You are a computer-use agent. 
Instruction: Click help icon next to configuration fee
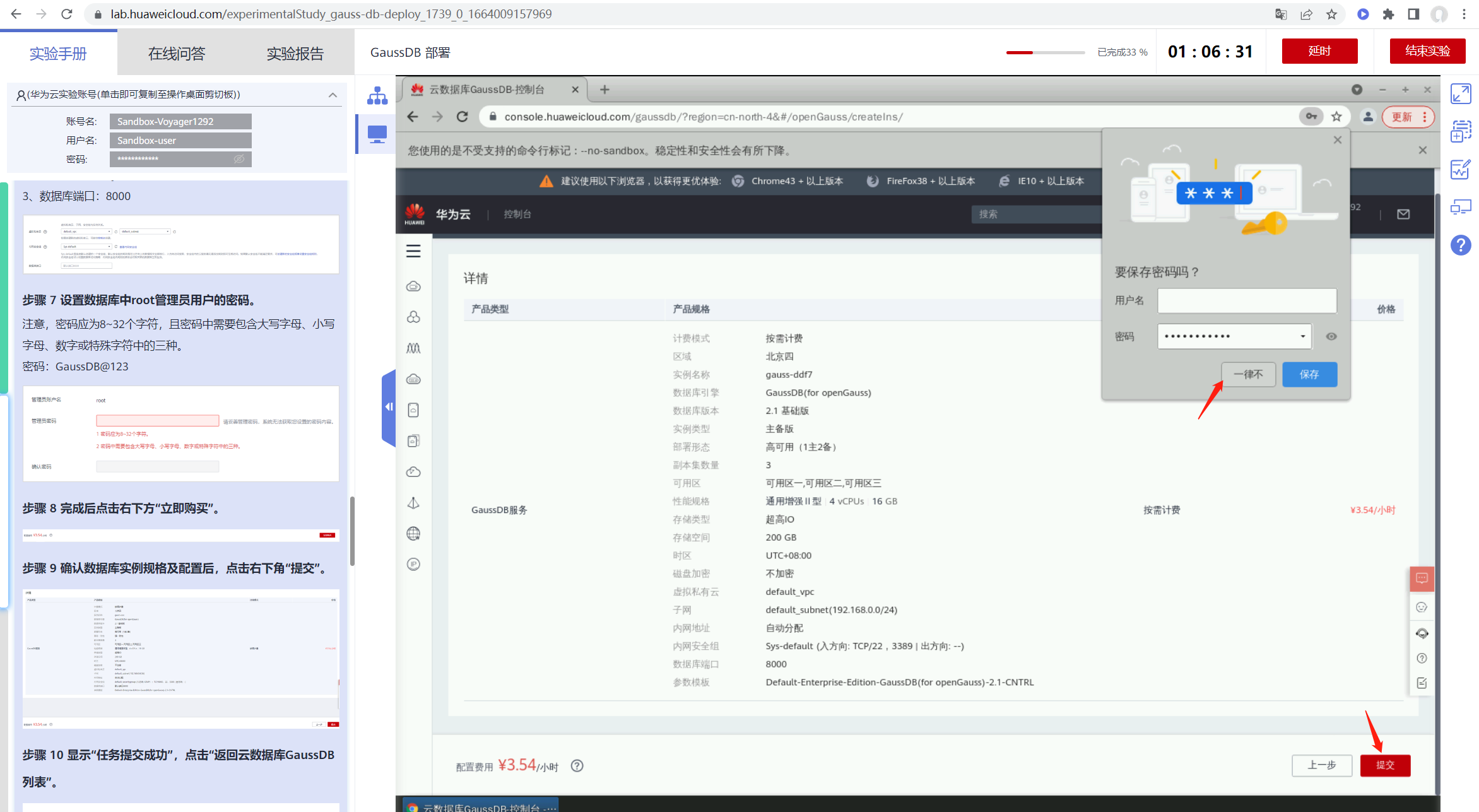coord(577,766)
